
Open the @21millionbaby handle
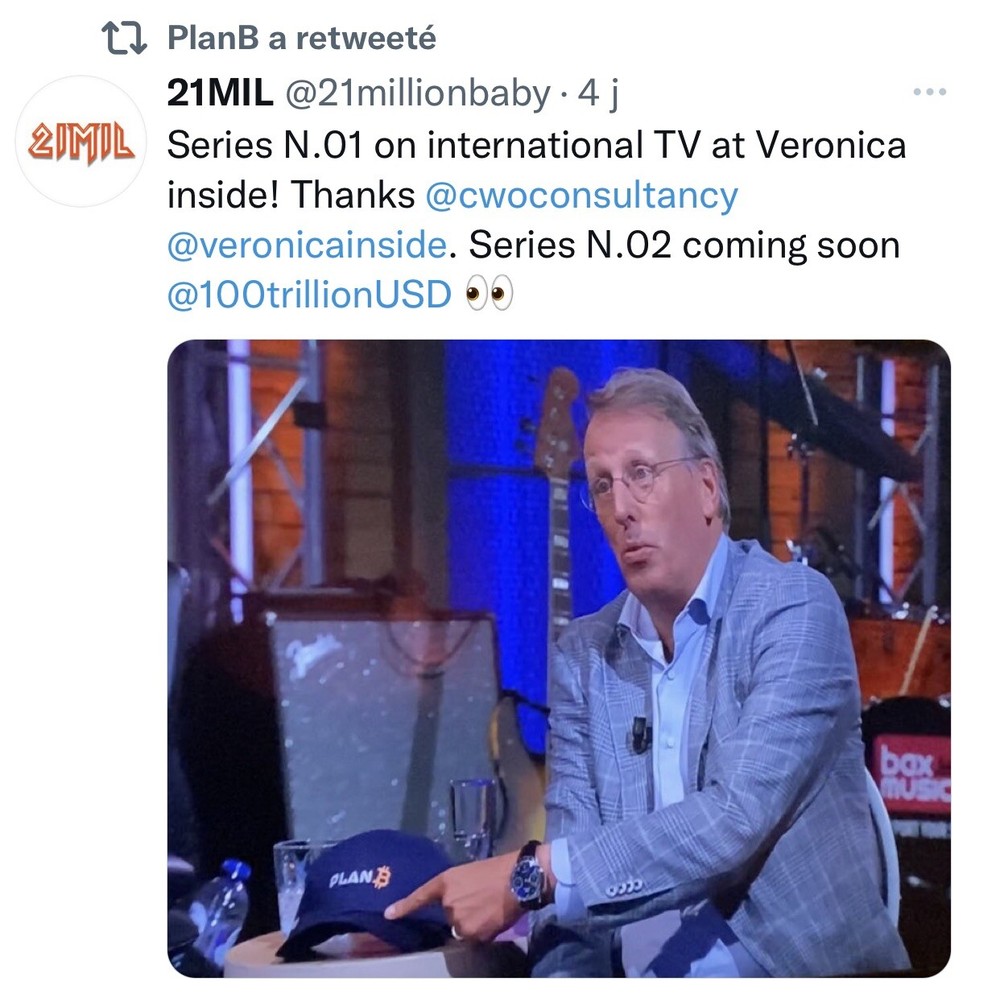coord(418,94)
